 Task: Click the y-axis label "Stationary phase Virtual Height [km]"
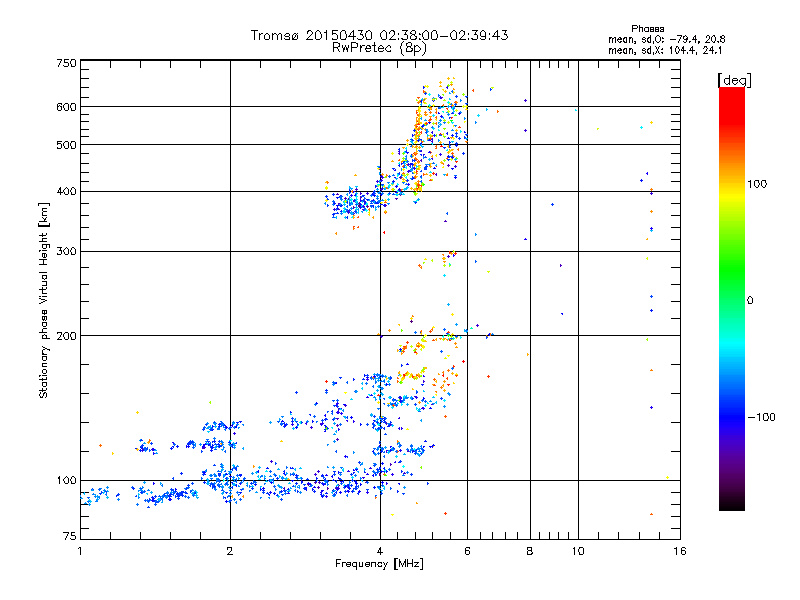click(44, 300)
